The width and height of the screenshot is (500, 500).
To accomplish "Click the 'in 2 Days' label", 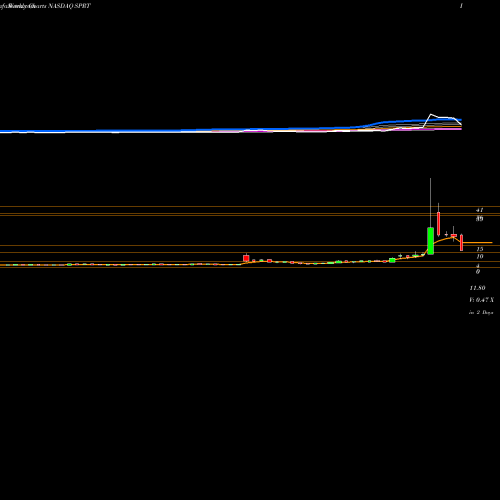I will [481, 313].
